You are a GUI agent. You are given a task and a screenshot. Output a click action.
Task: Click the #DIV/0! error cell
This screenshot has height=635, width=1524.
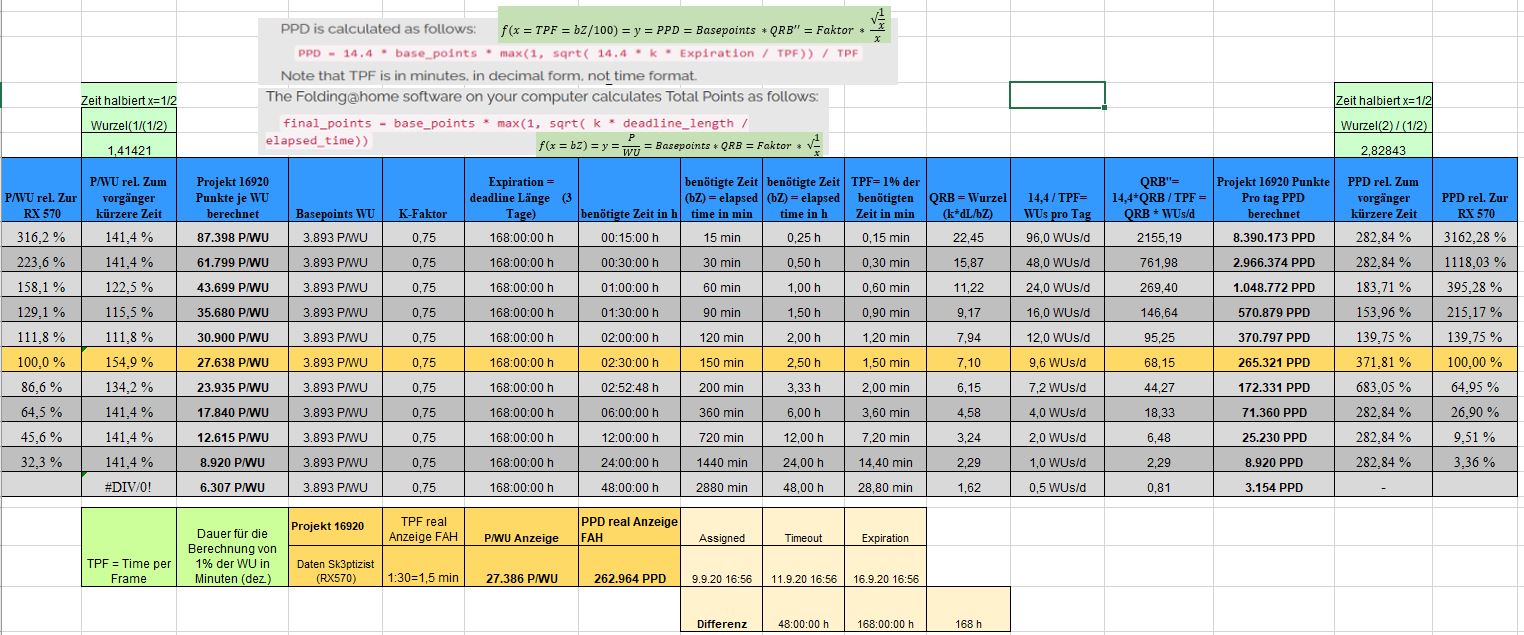pyautogui.click(x=128, y=487)
